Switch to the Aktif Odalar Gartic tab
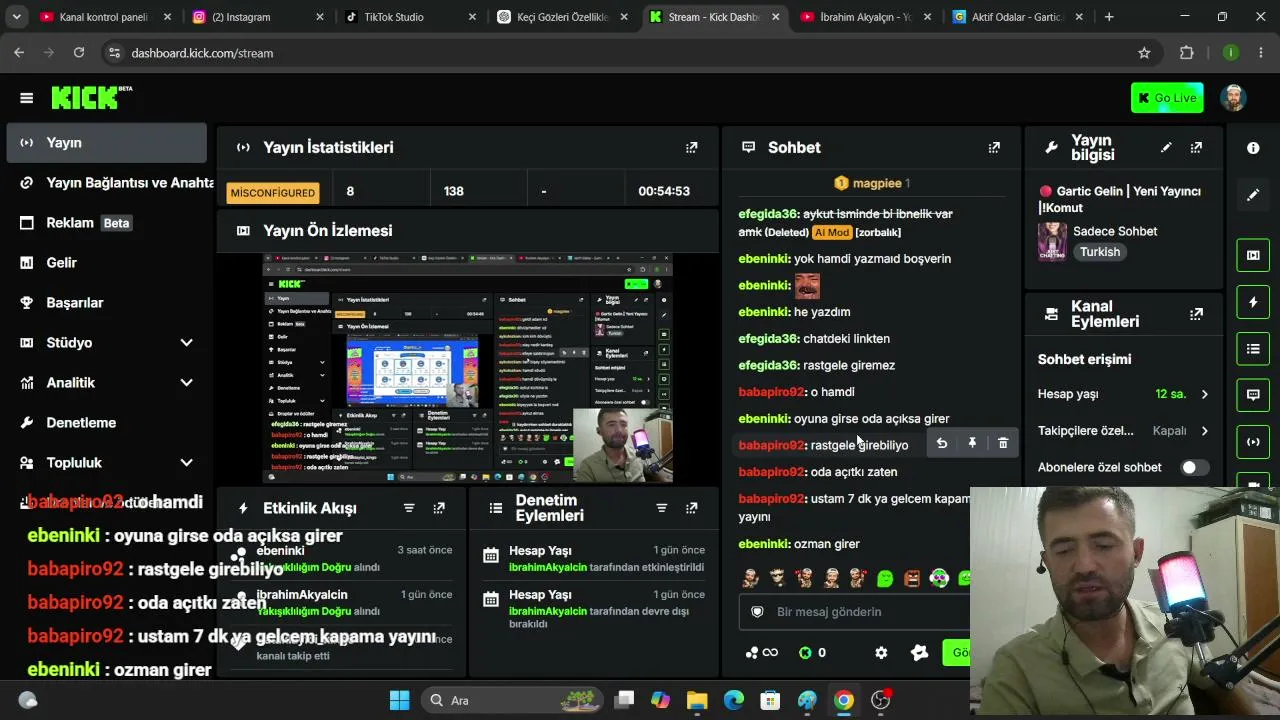This screenshot has height=720, width=1280. pyautogui.click(x=1017, y=17)
